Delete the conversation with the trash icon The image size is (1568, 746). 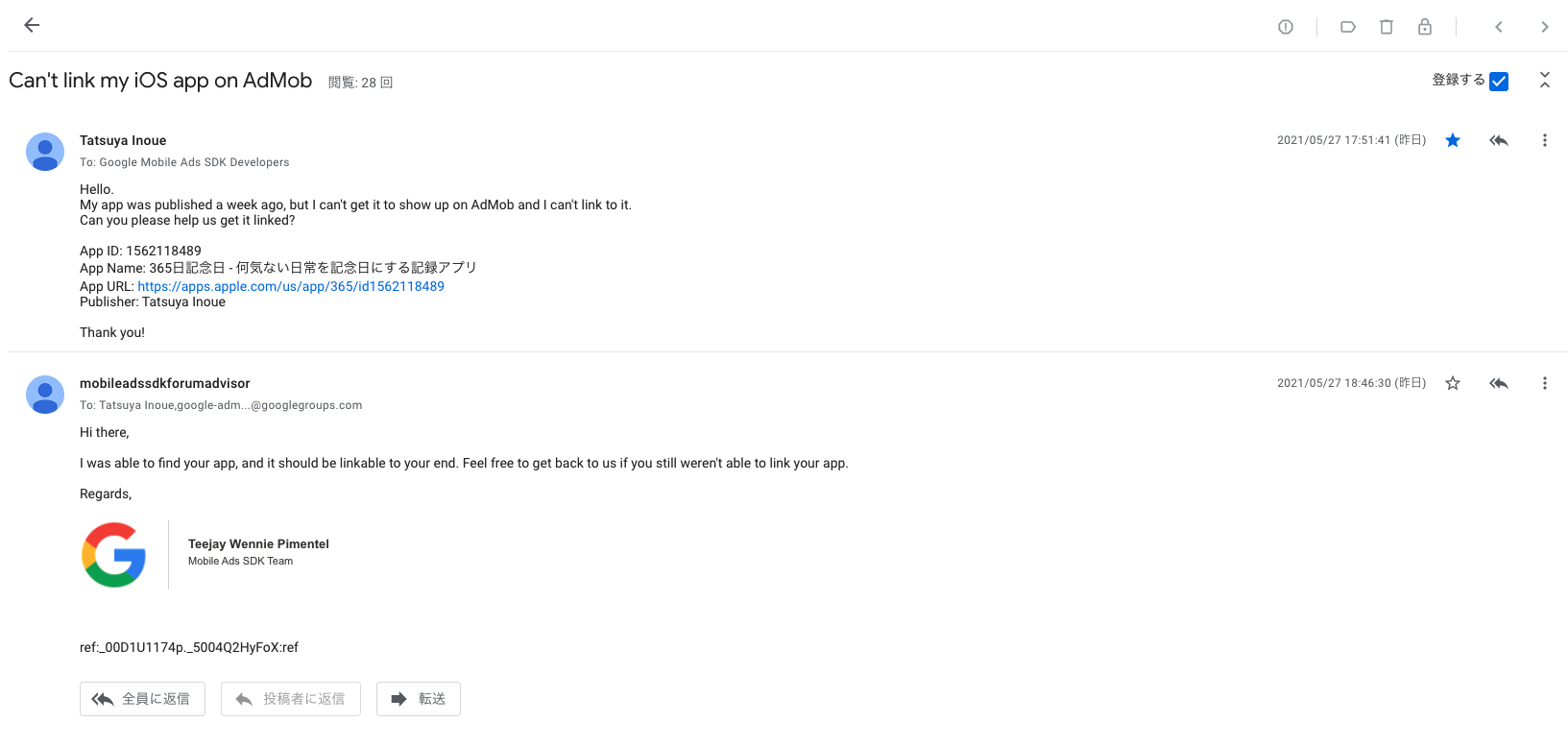click(x=1387, y=27)
